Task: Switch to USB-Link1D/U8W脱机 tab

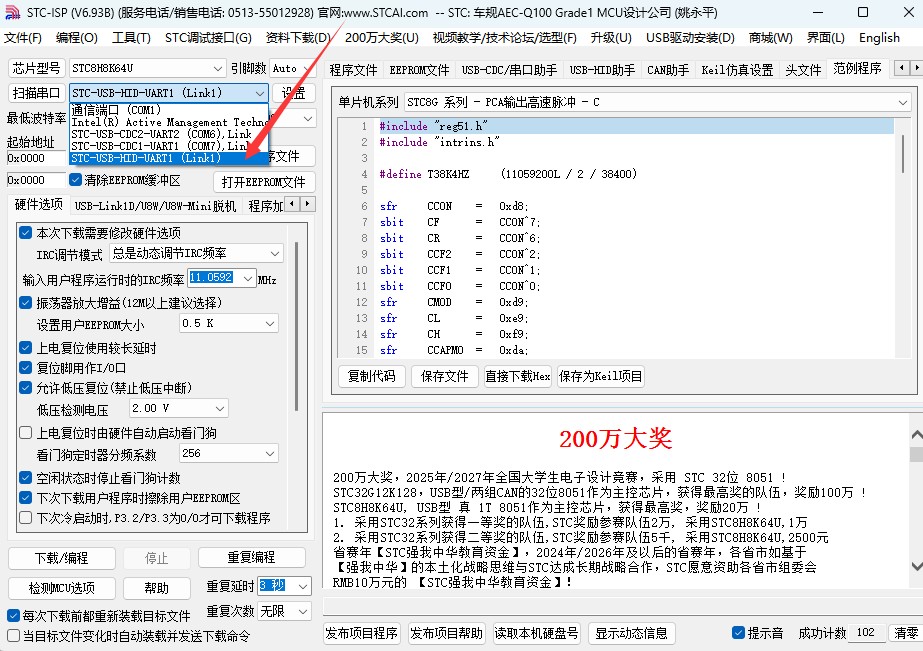Action: pyautogui.click(x=155, y=205)
